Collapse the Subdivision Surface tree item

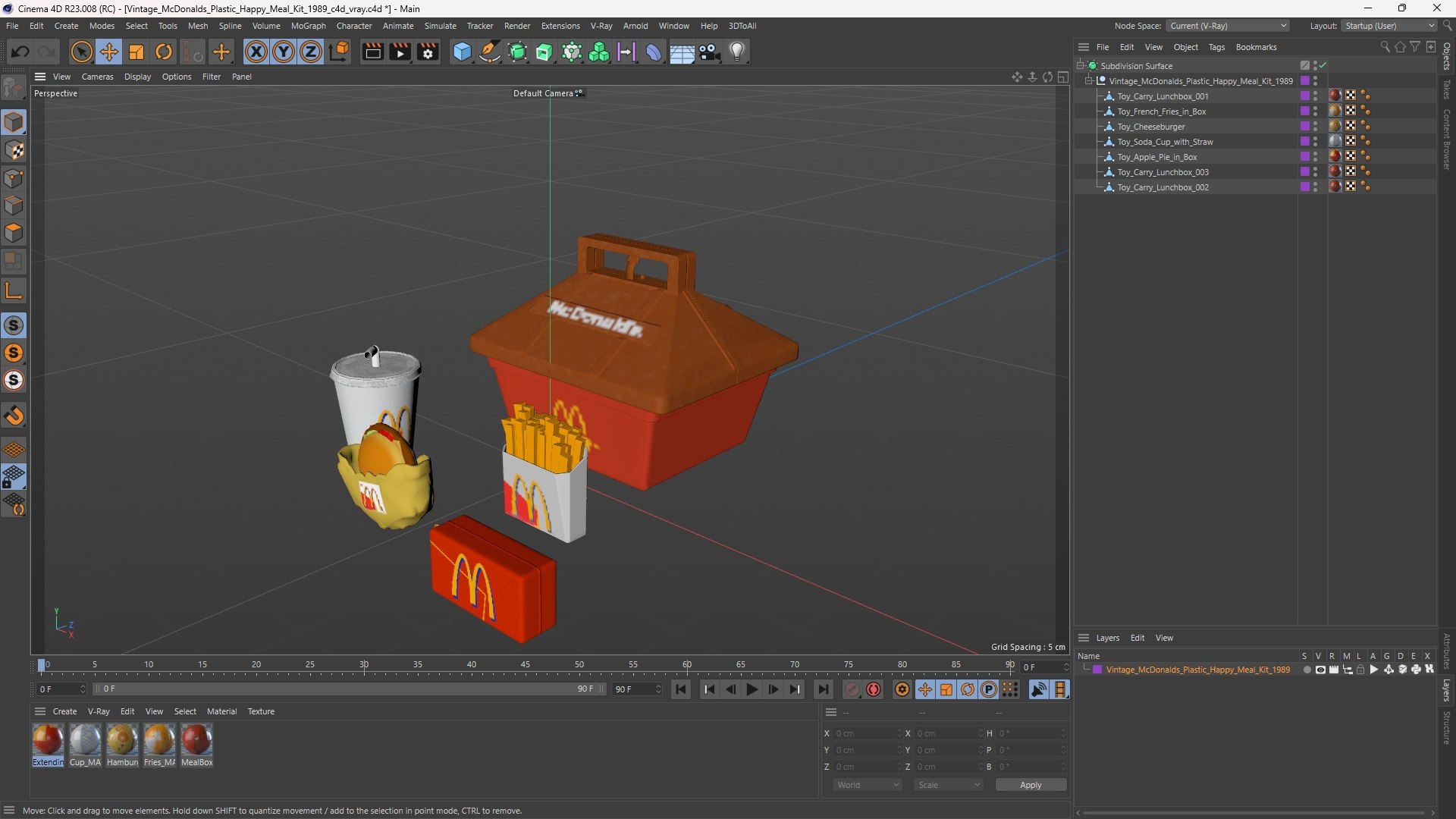tap(1081, 66)
